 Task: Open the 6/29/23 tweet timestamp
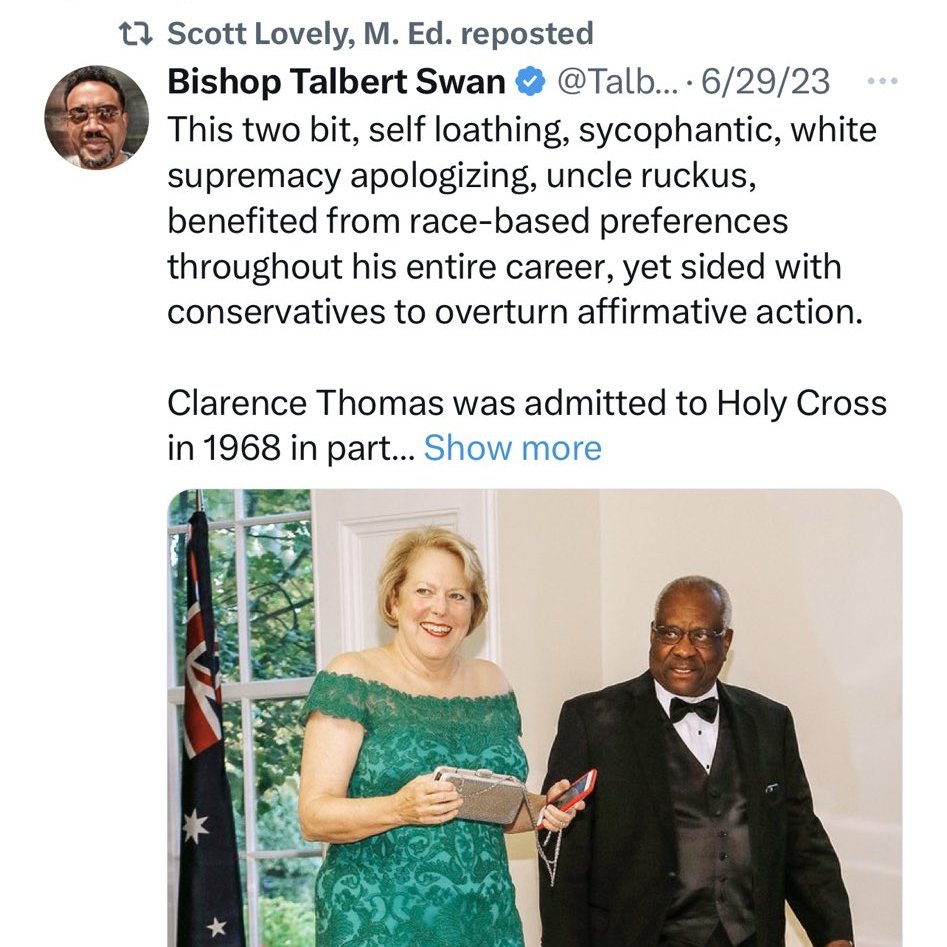point(765,82)
